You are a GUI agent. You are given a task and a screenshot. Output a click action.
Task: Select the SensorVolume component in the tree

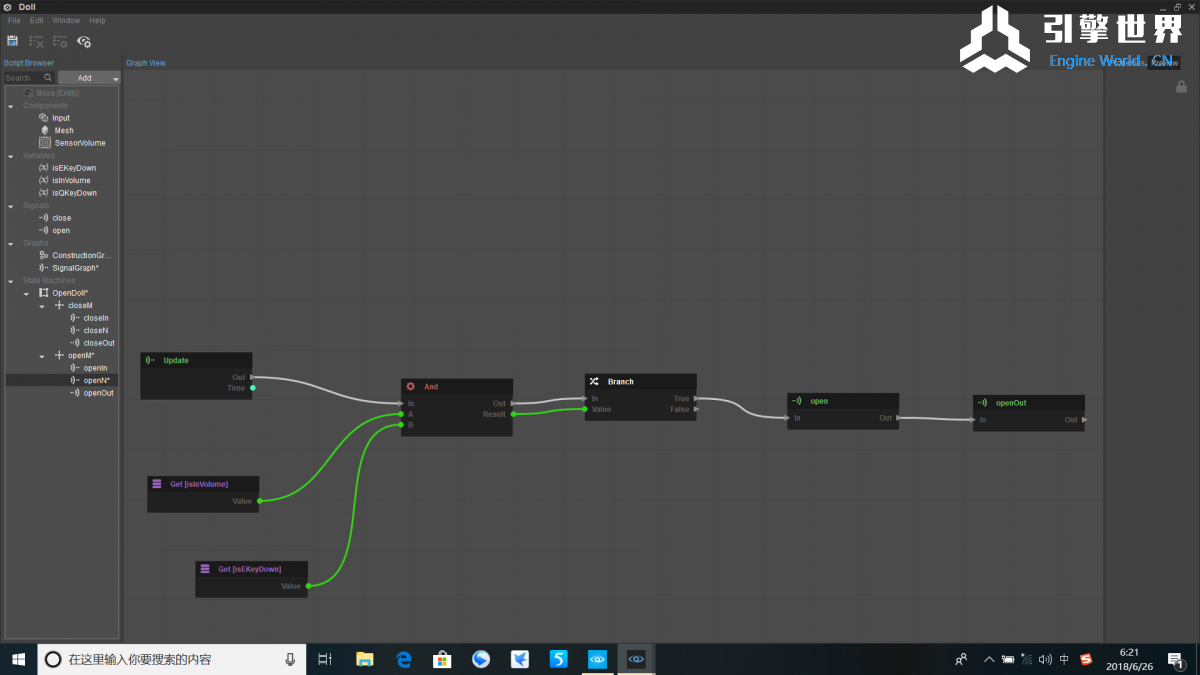(79, 143)
